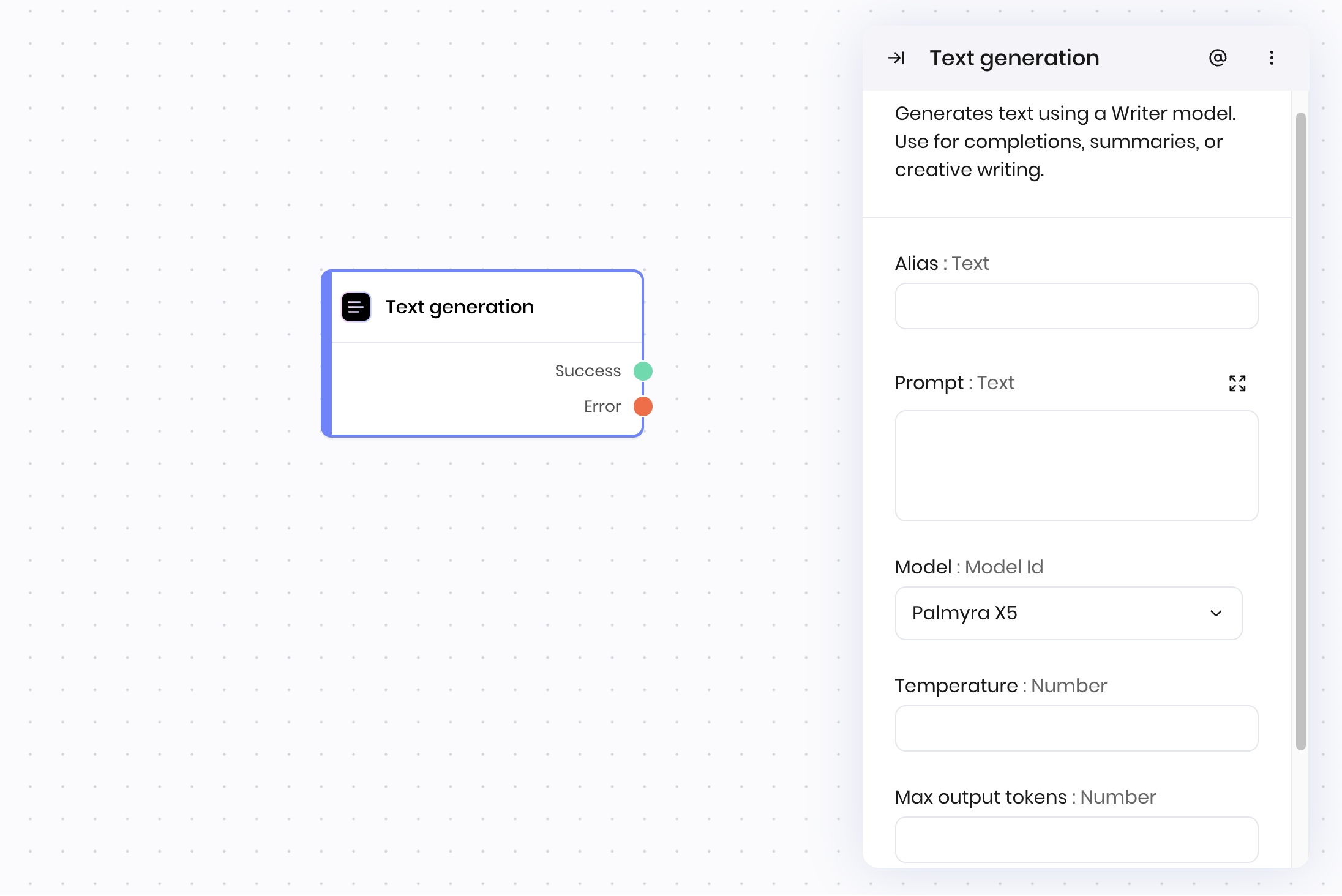Expand the Prompt field editor icon
Viewport: 1342px width, 896px height.
tap(1237, 384)
